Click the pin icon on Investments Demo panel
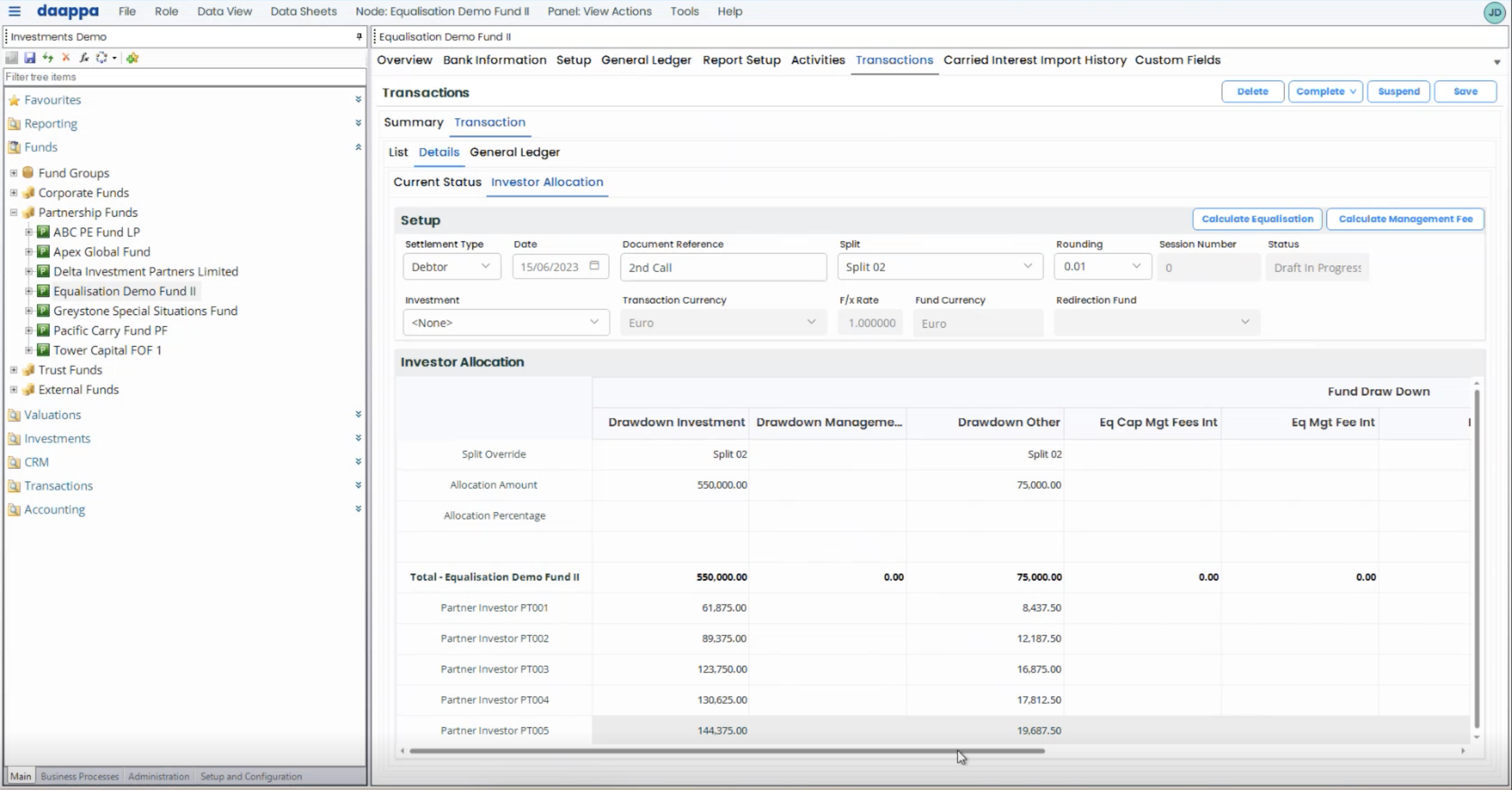The width and height of the screenshot is (1512, 790). (x=359, y=37)
